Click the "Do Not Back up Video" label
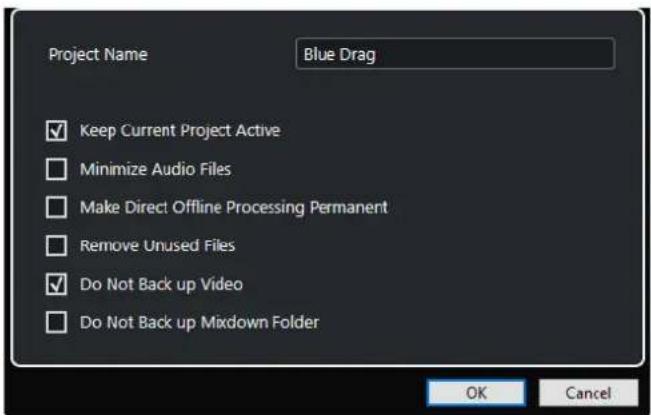This screenshot has width=651, height=415. [161, 284]
